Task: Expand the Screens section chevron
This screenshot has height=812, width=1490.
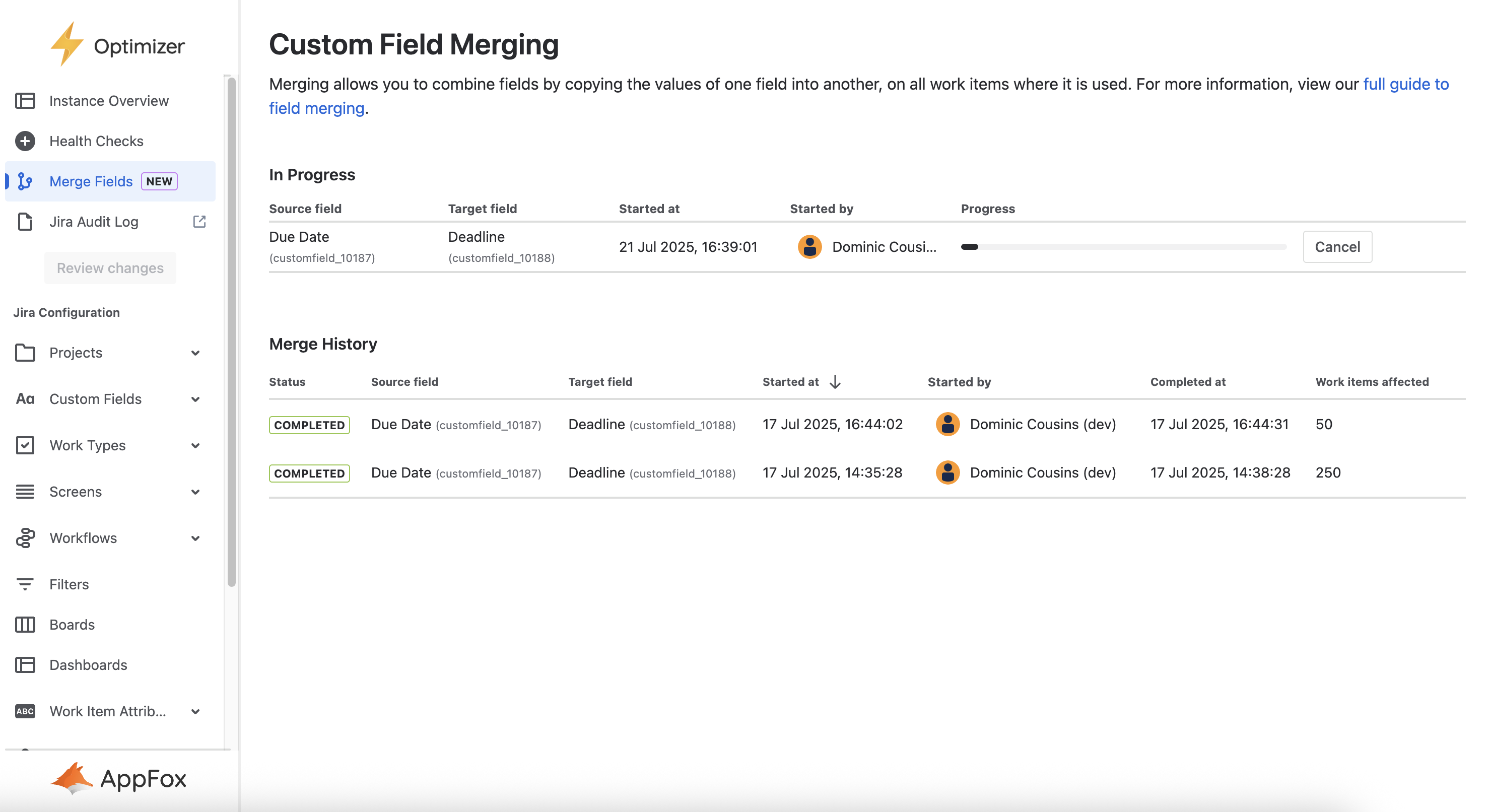Action: coord(195,492)
